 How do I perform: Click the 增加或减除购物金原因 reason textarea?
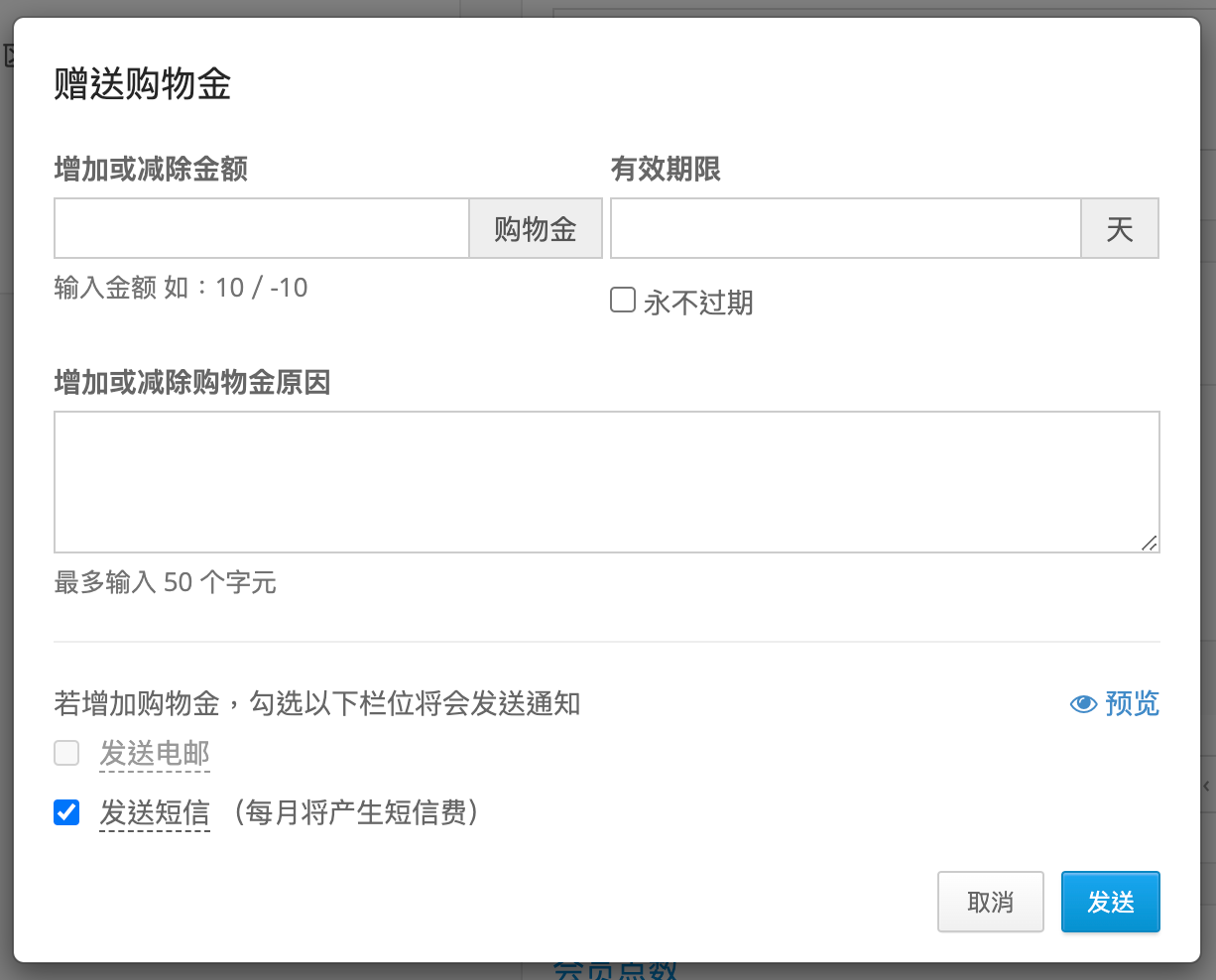point(607,482)
